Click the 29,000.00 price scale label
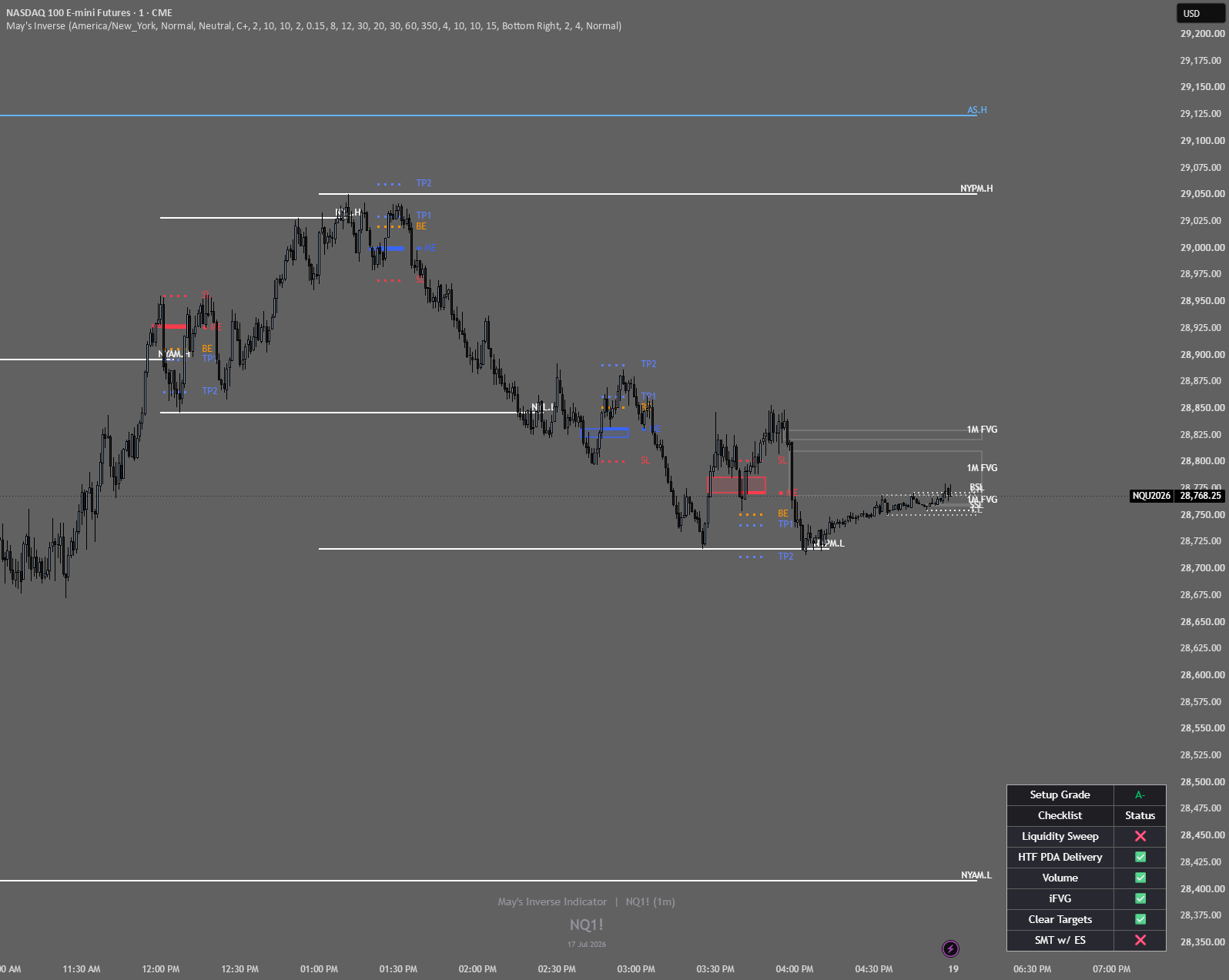 (x=1202, y=248)
